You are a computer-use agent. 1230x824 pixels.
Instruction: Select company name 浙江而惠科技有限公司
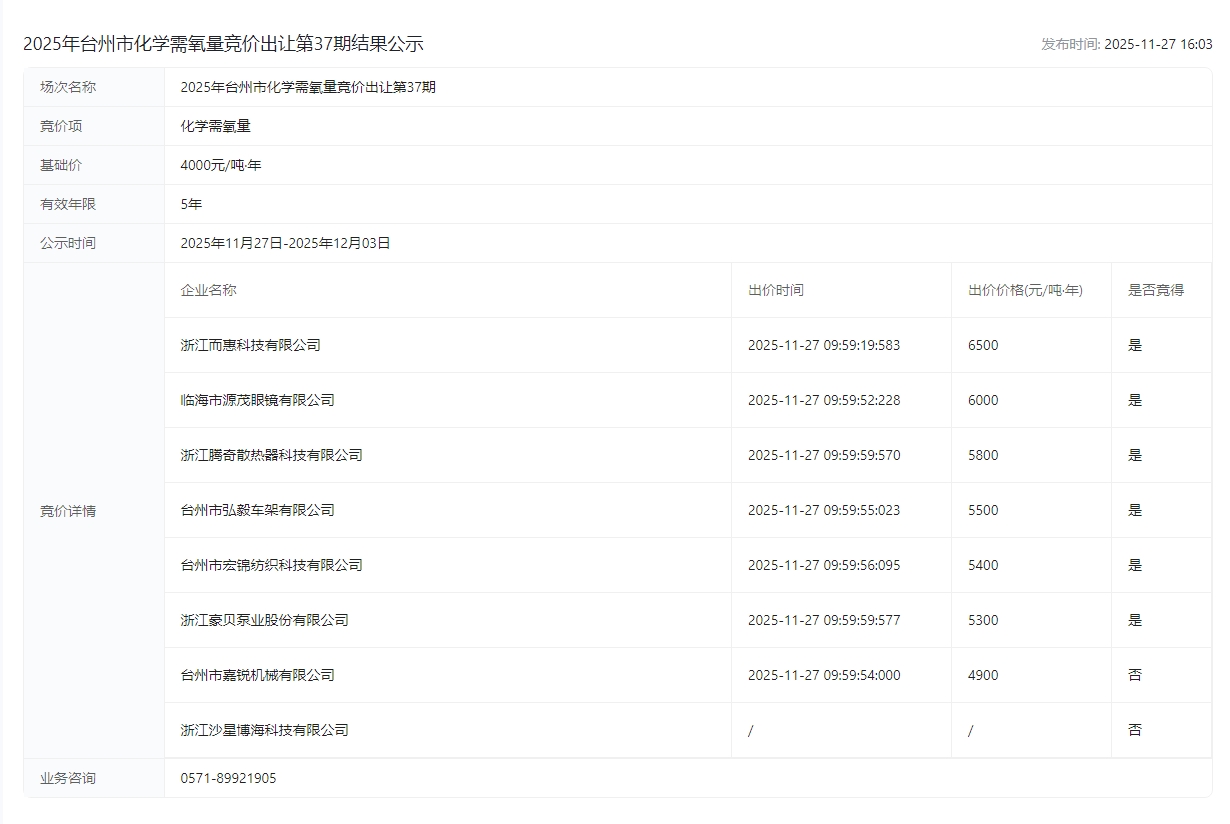[250, 345]
